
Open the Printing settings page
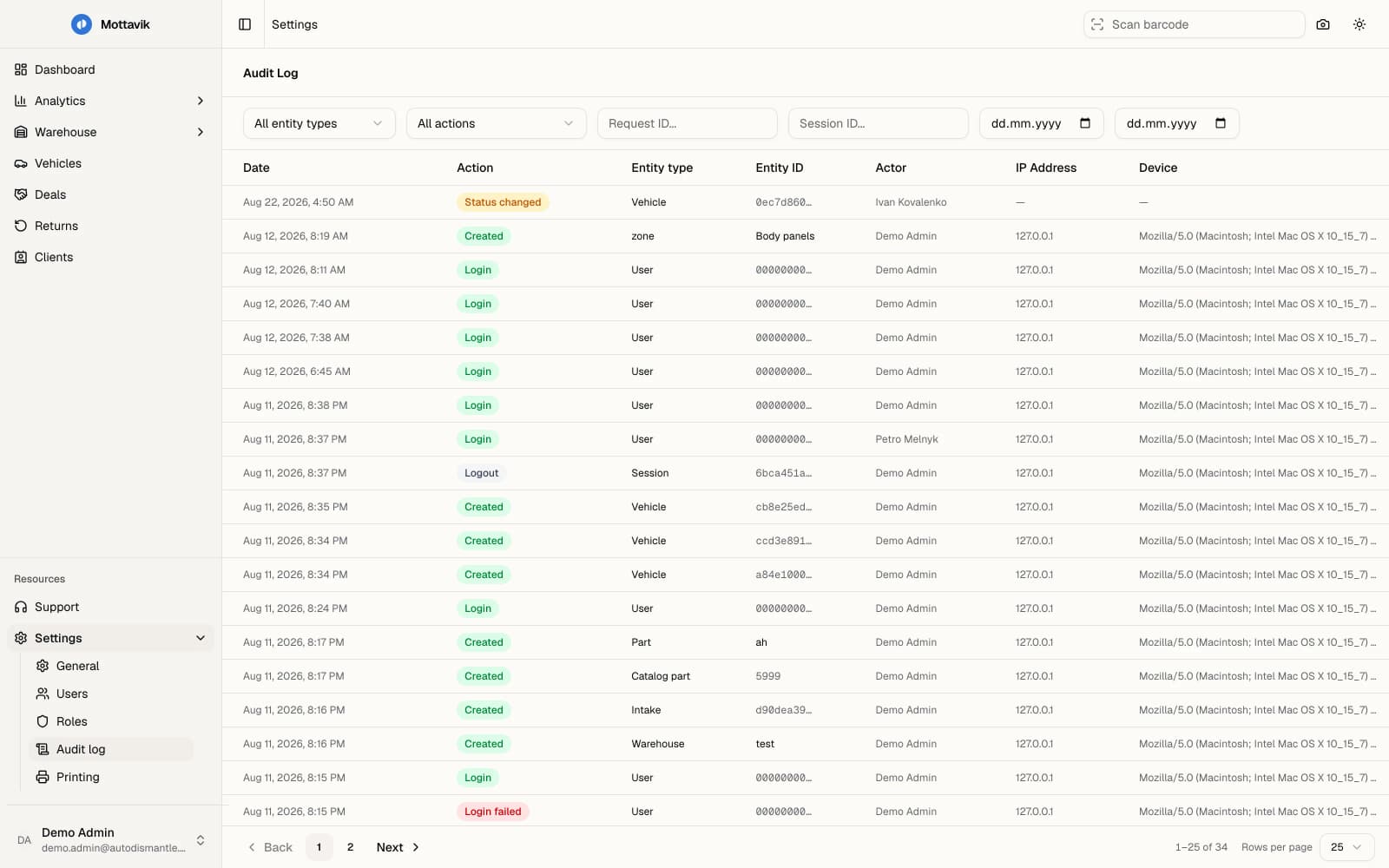point(111,777)
